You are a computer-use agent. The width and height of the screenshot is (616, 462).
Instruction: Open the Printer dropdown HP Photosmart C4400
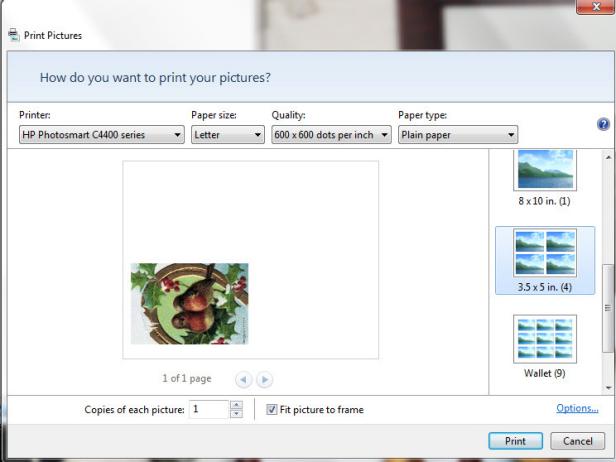[102, 135]
